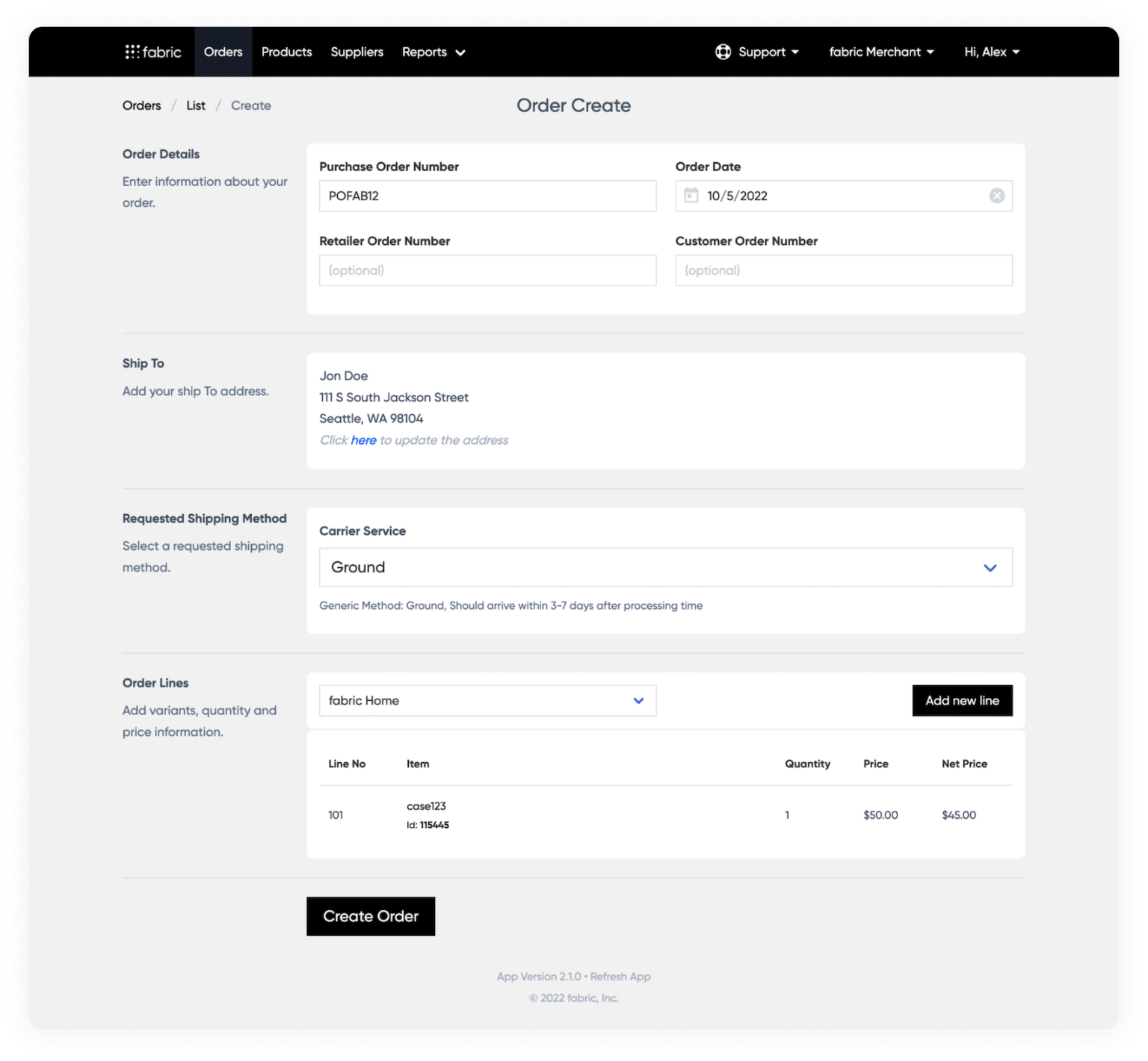The image size is (1148, 1061).
Task: Open the Carrier Service dropdown
Action: [x=990, y=567]
